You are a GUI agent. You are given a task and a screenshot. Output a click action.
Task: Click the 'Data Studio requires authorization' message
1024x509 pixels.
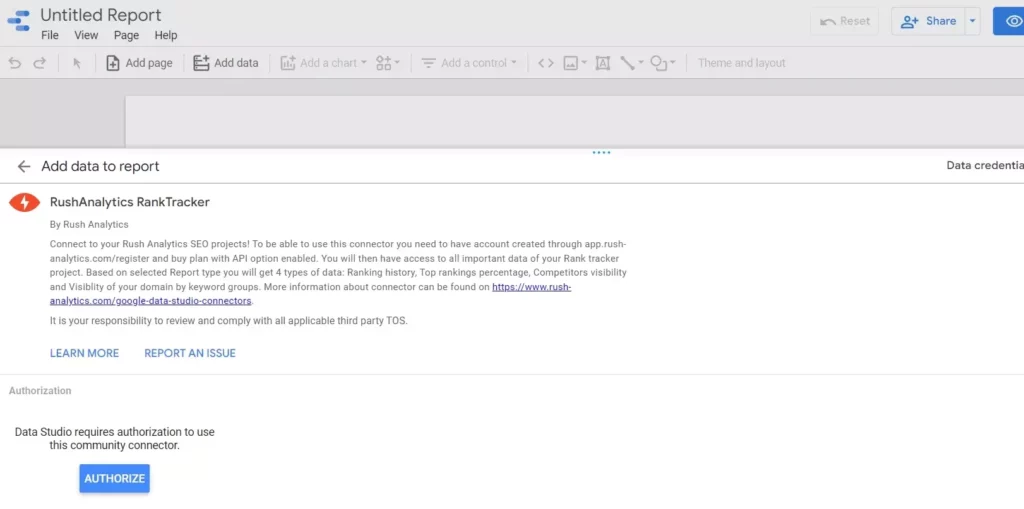(x=114, y=438)
